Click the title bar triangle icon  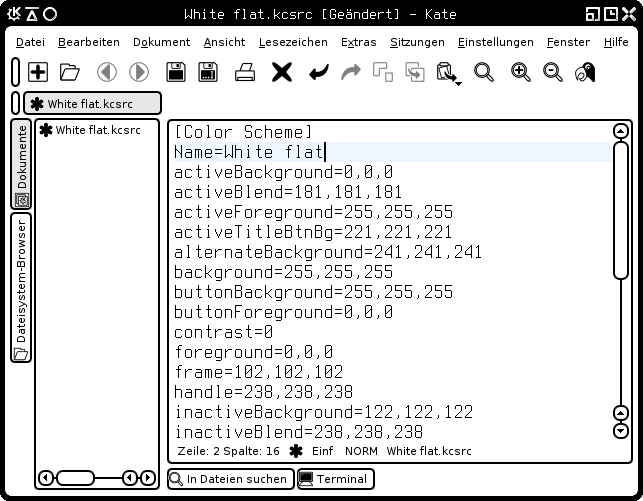[x=32, y=14]
